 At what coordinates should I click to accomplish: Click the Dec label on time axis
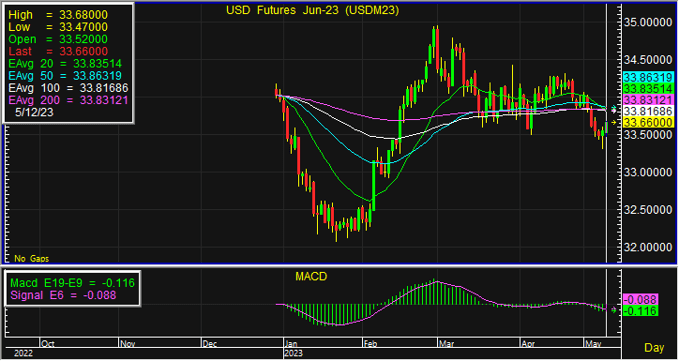pyautogui.click(x=210, y=344)
